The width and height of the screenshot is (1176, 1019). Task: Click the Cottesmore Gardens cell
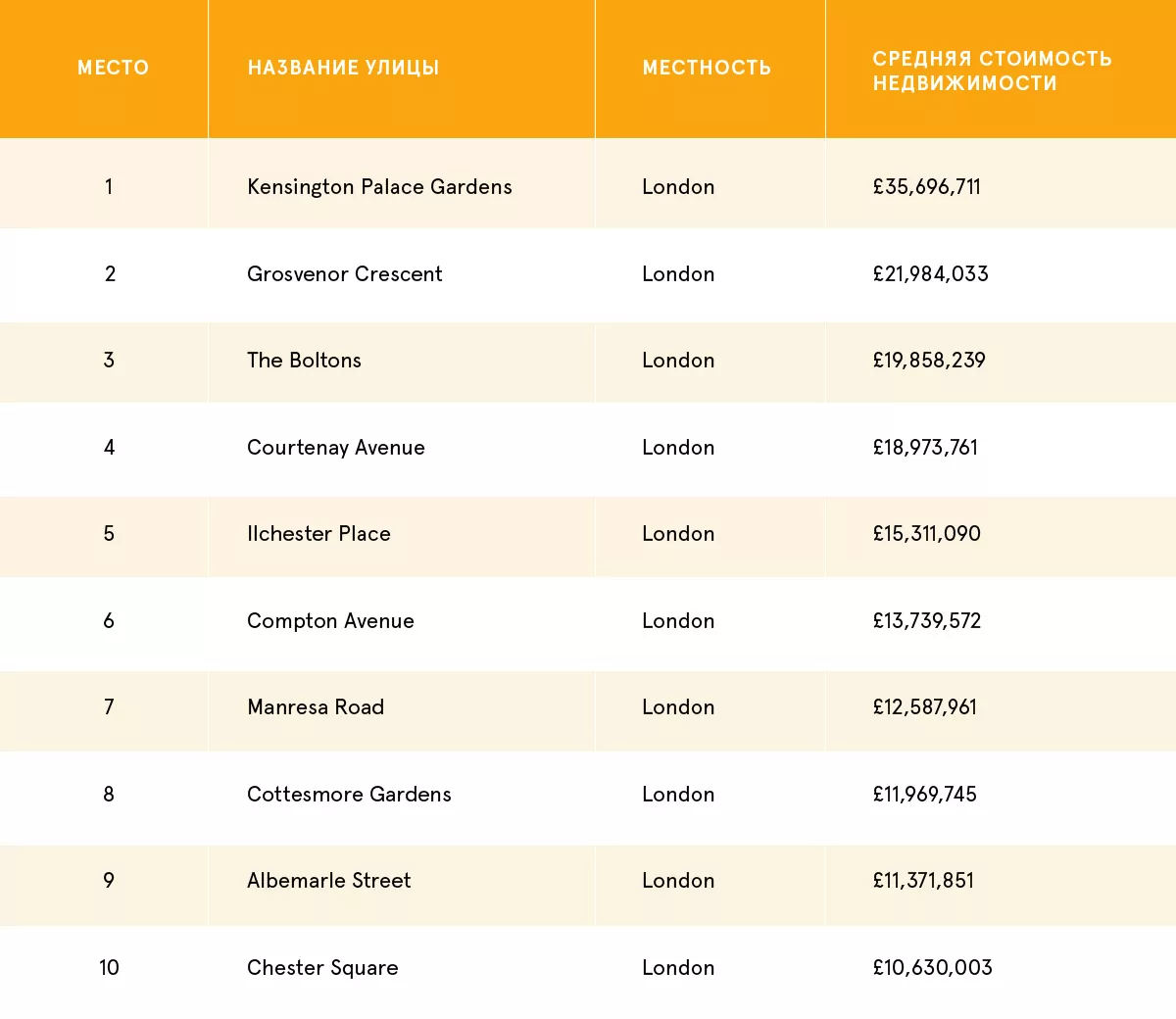pyautogui.click(x=349, y=795)
